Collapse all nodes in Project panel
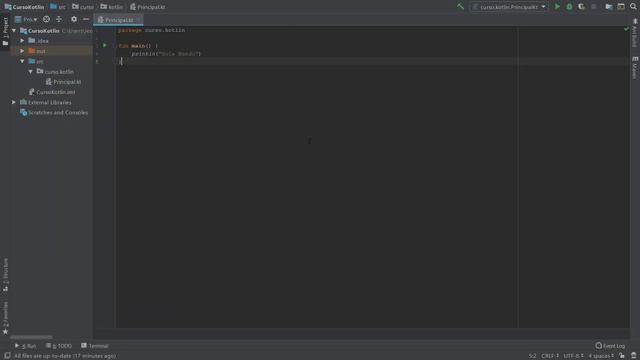The height and width of the screenshot is (360, 640). (x=59, y=19)
